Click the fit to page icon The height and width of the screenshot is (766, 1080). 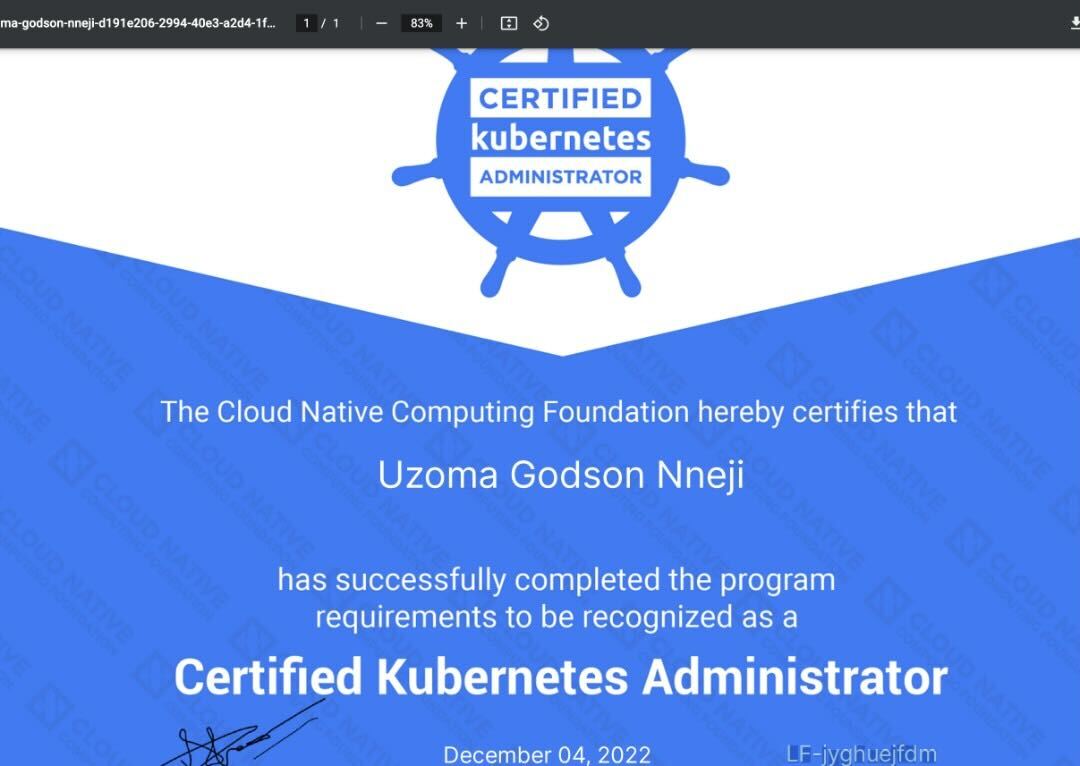508,23
